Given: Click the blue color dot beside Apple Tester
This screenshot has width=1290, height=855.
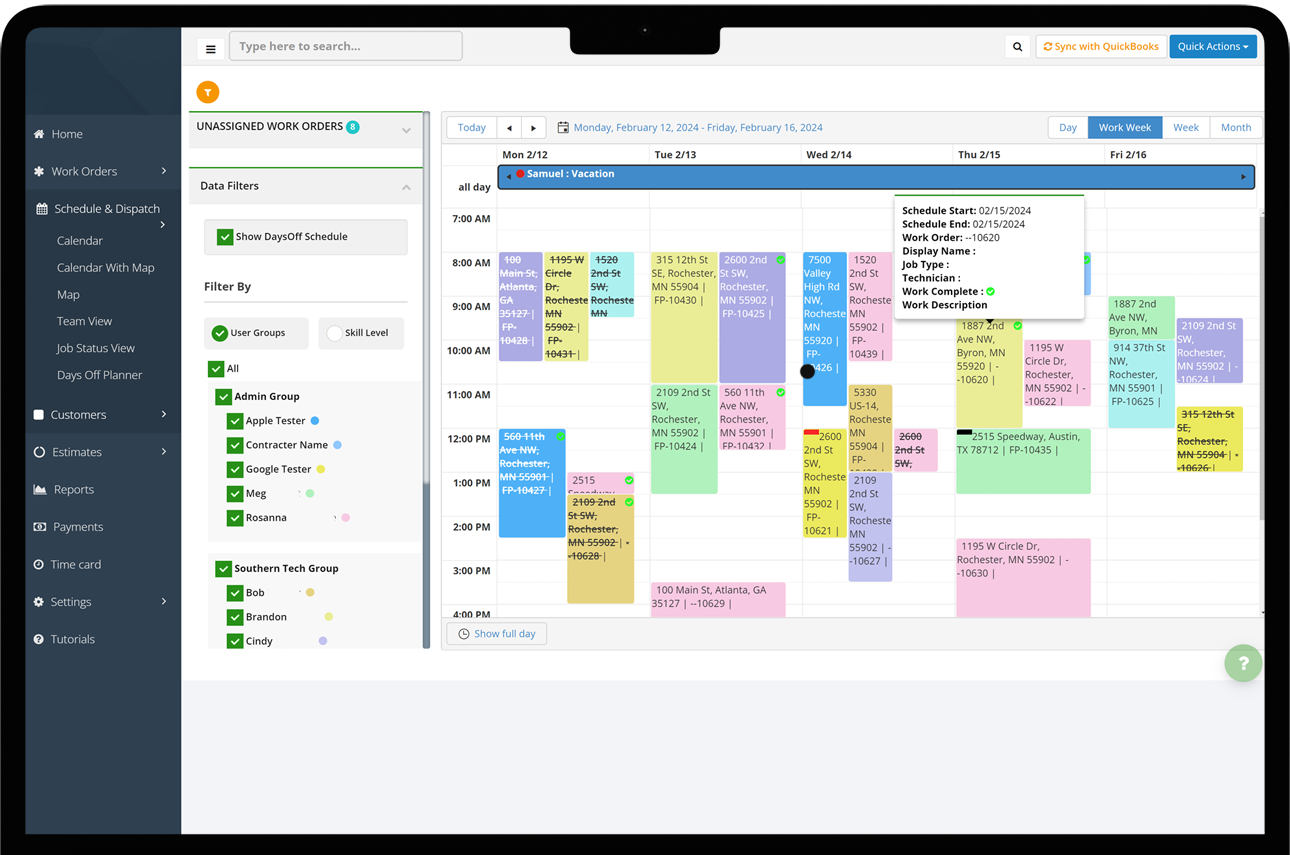Looking at the screenshot, I should tap(315, 421).
